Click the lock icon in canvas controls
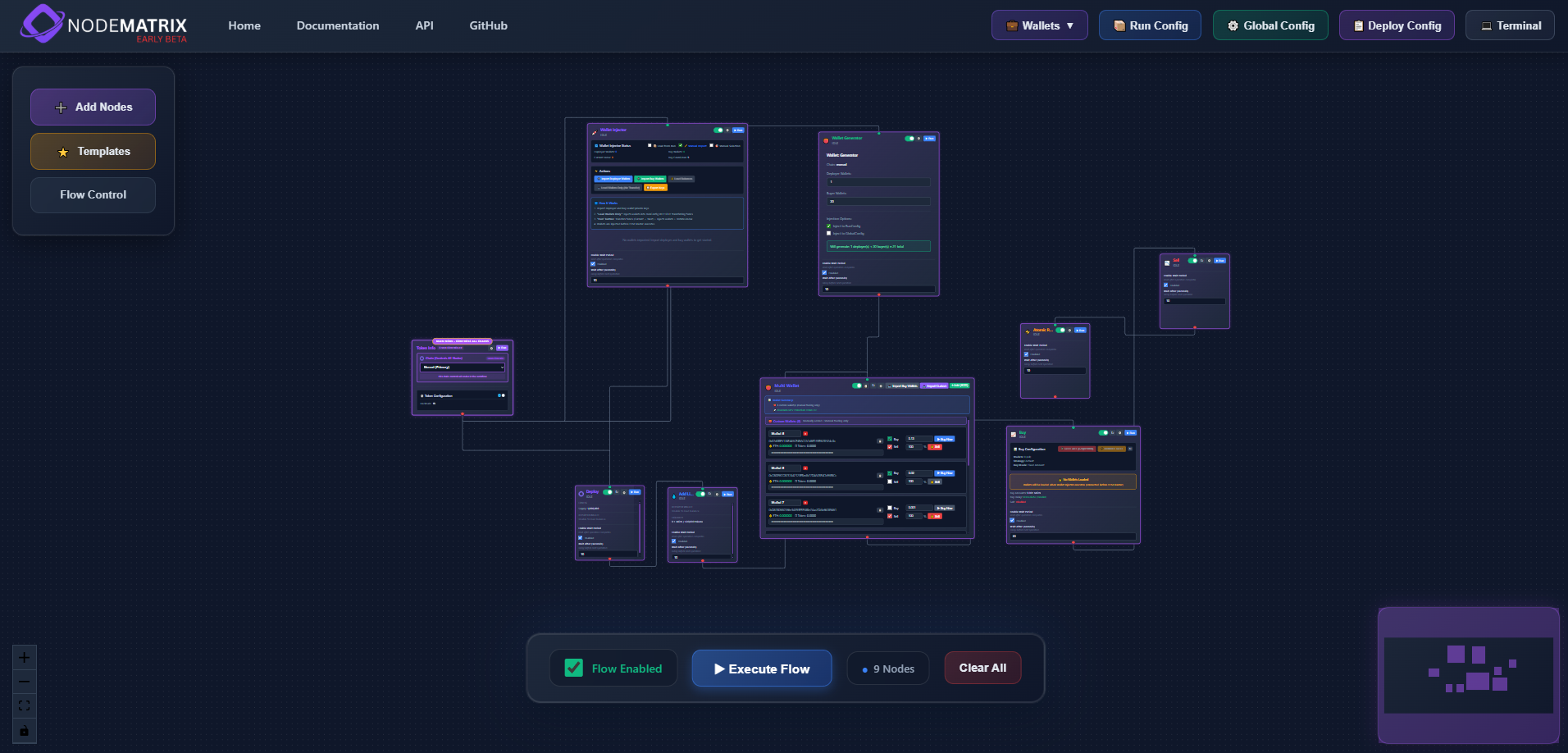This screenshot has height=753, width=1568. 24,731
